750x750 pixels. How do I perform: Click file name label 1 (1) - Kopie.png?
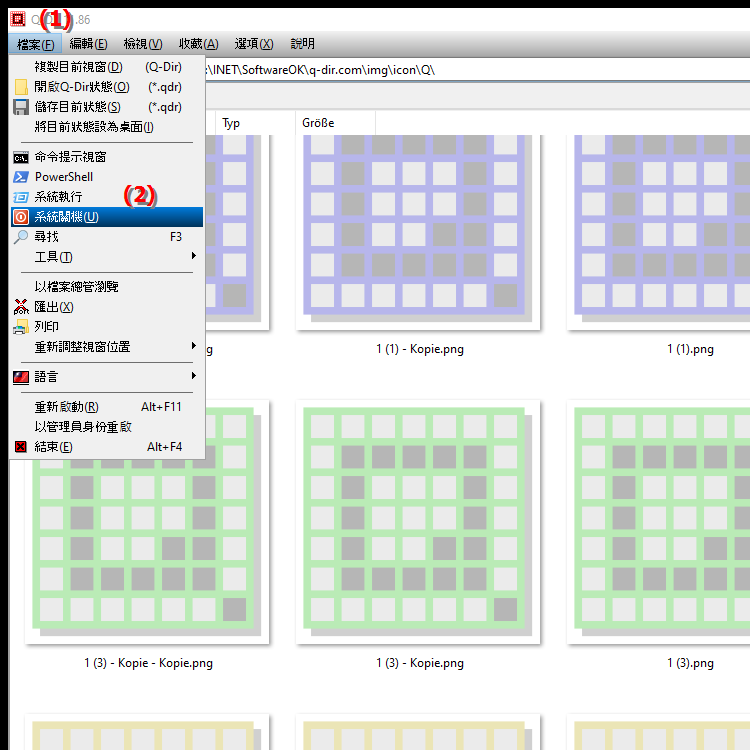[x=420, y=349]
